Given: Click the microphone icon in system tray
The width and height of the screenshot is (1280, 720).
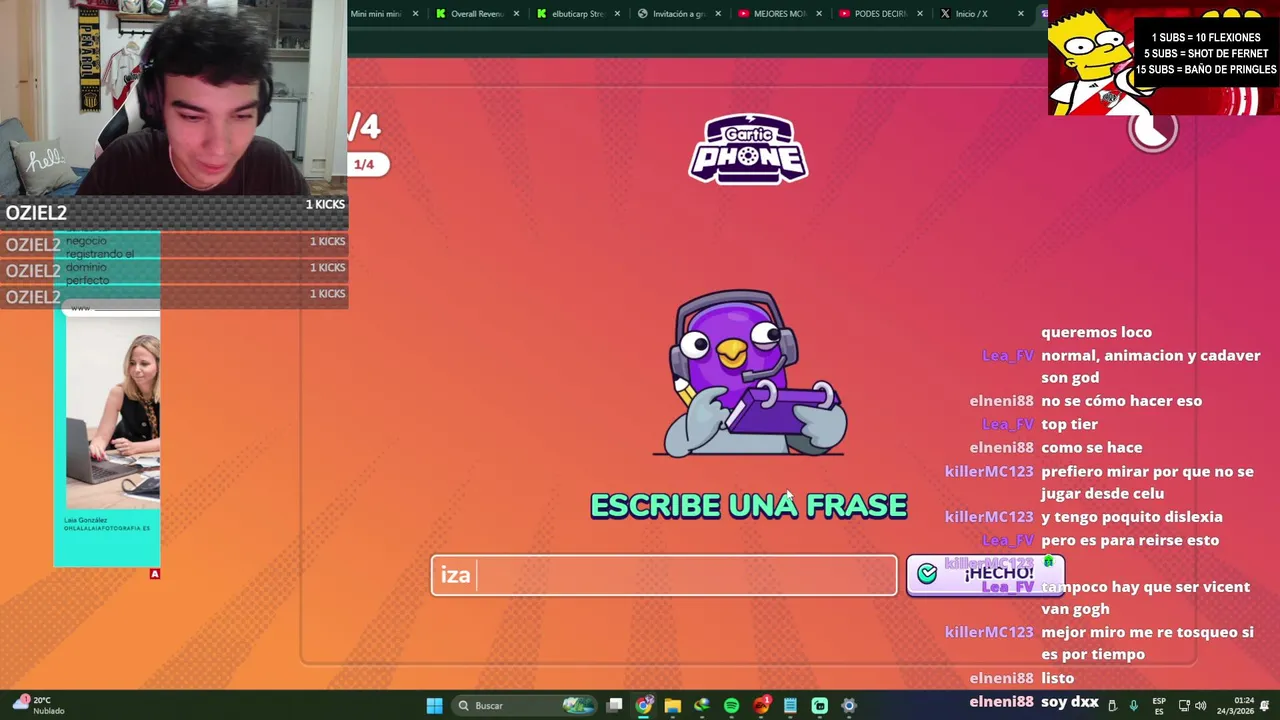Looking at the screenshot, I should pos(1133,706).
